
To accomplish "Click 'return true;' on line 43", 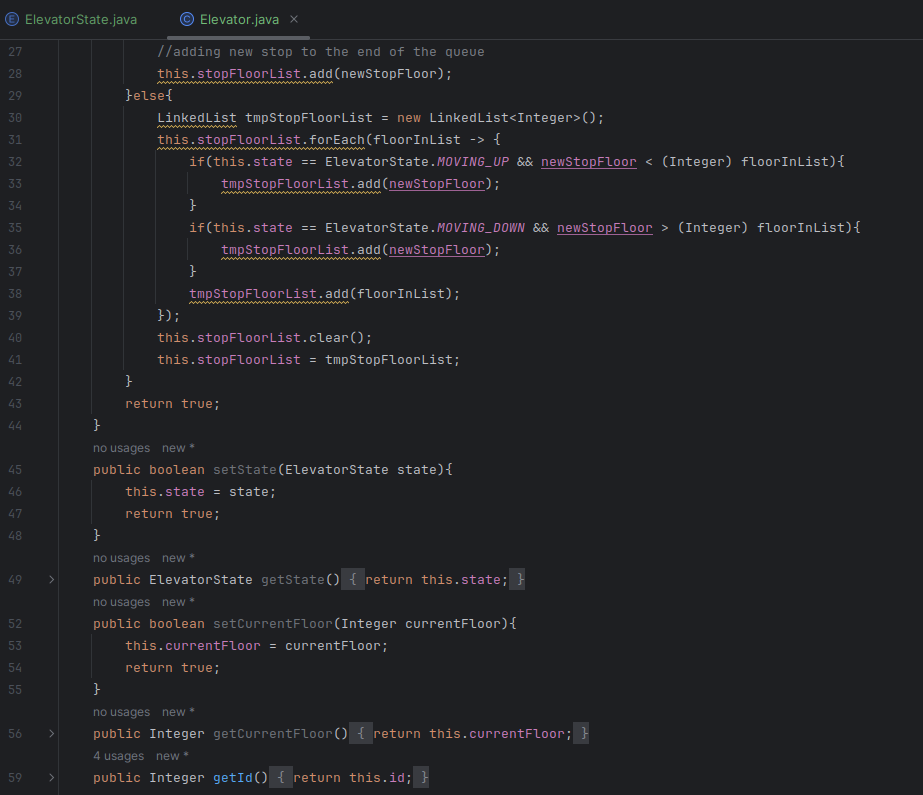I will 172,404.
